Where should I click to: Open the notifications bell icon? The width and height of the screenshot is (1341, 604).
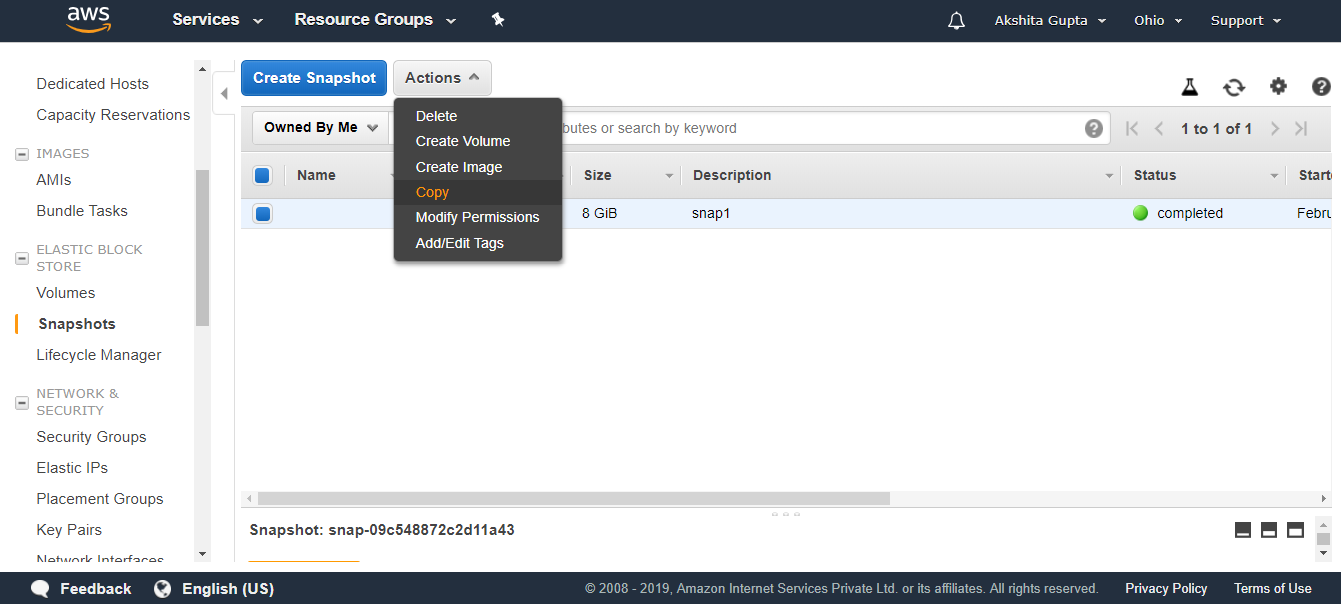(x=956, y=20)
